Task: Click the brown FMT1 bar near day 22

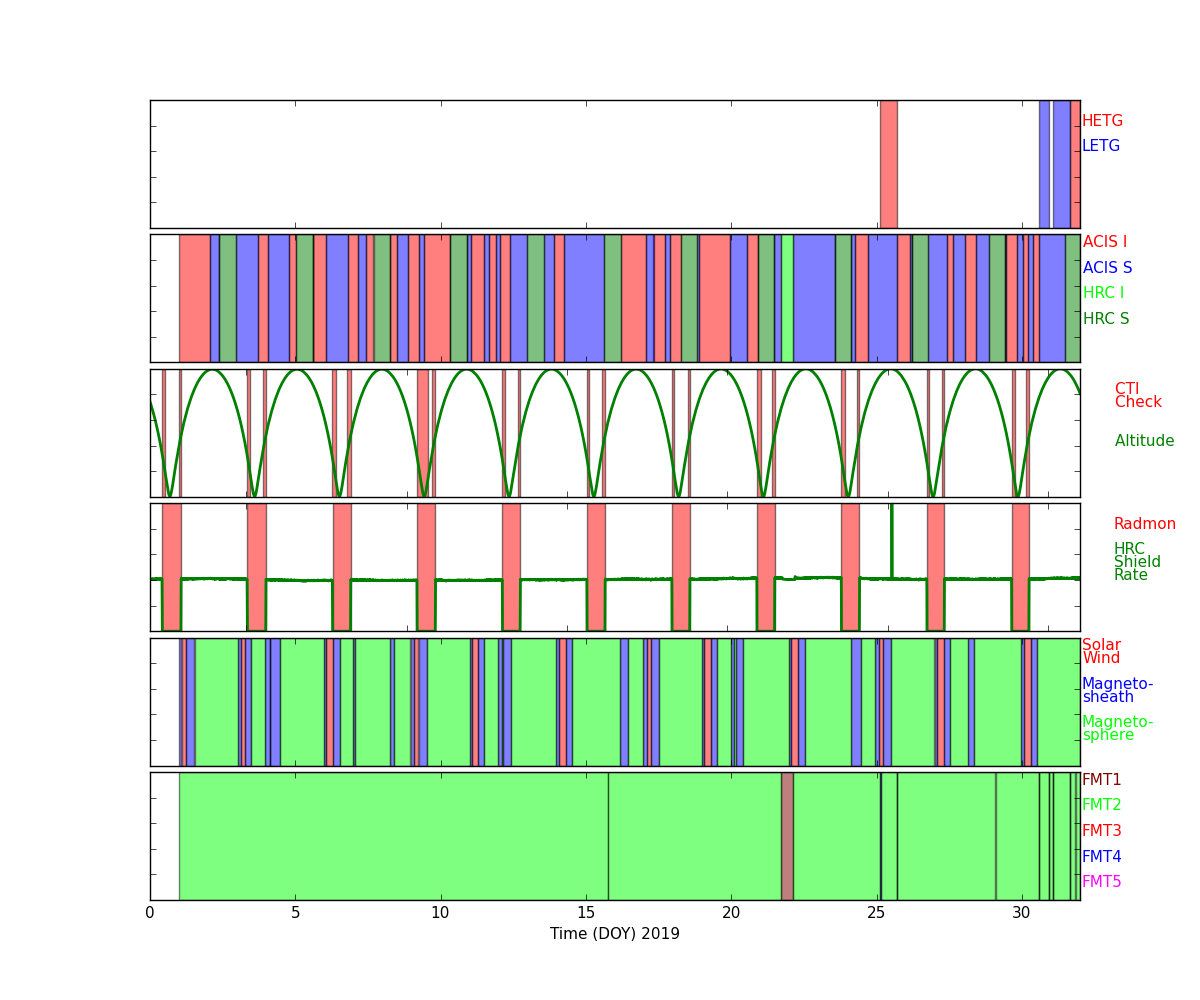Action: pos(787,836)
